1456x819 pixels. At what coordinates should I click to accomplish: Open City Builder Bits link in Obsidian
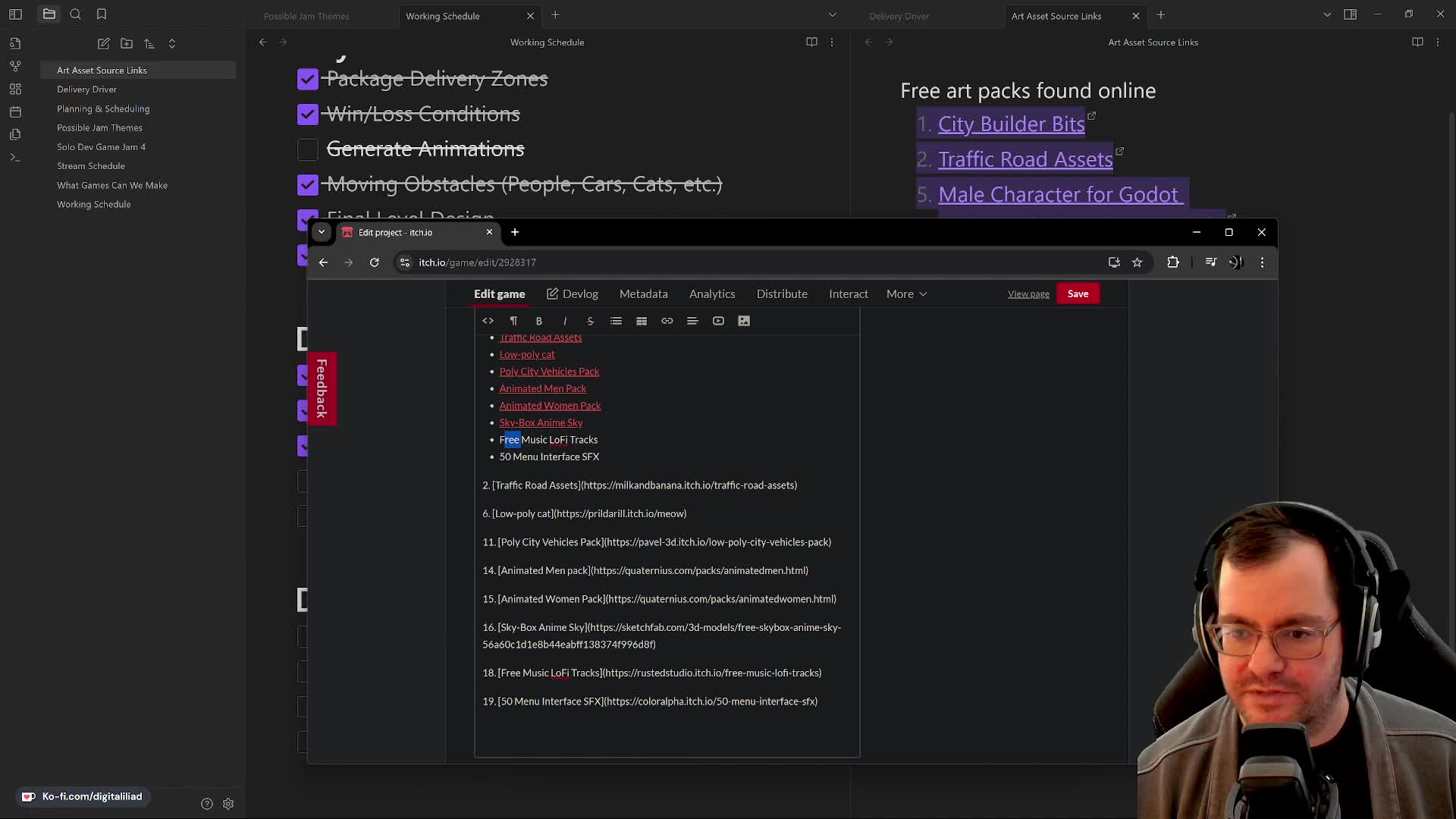[1011, 124]
